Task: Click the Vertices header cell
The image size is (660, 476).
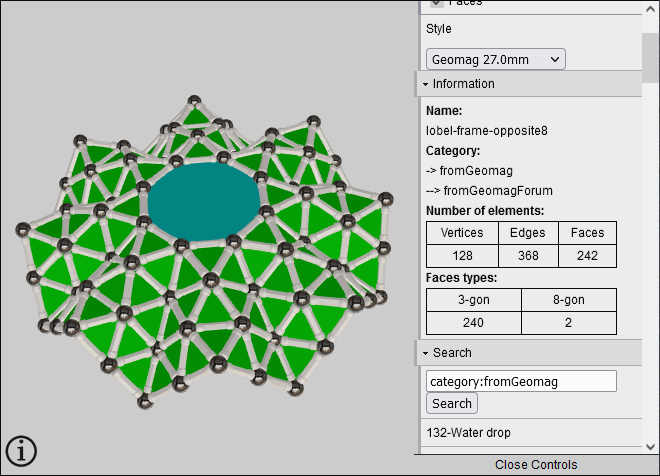Action: (x=462, y=233)
